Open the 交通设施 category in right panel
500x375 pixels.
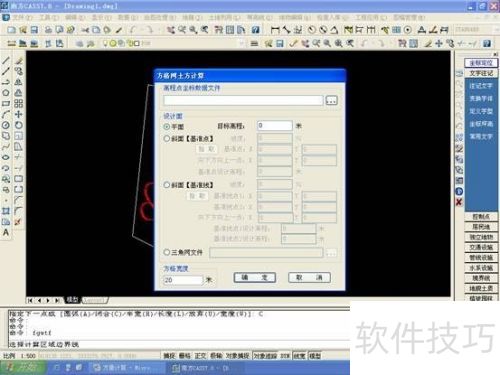[481, 247]
